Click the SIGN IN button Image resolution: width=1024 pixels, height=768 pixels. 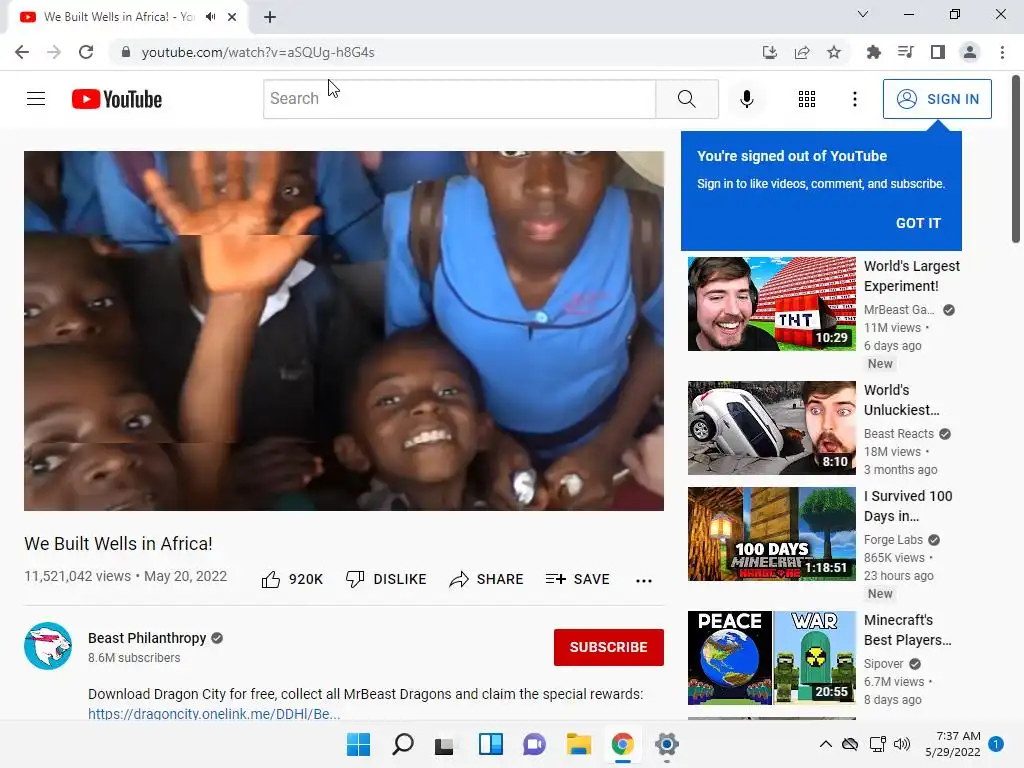937,99
